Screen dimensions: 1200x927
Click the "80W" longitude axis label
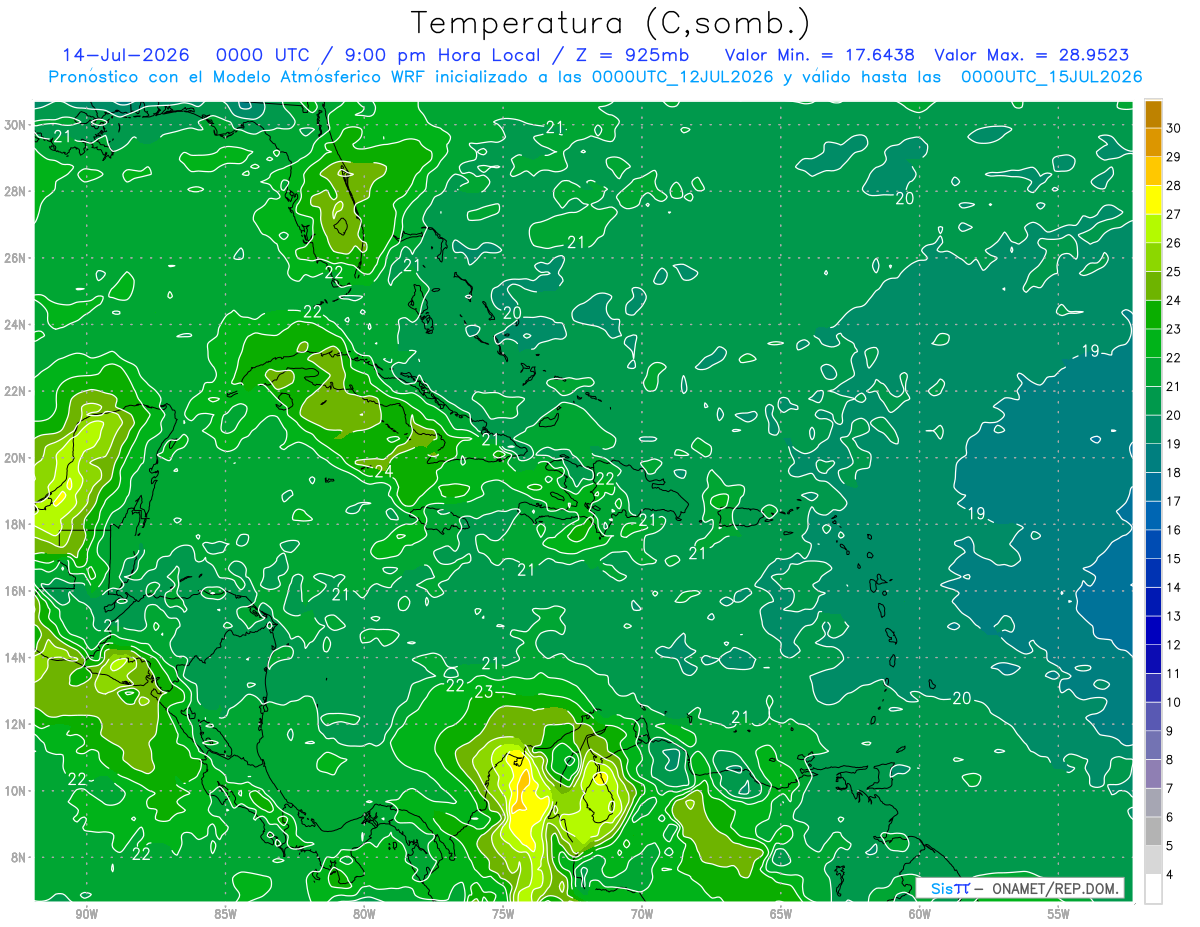click(364, 913)
